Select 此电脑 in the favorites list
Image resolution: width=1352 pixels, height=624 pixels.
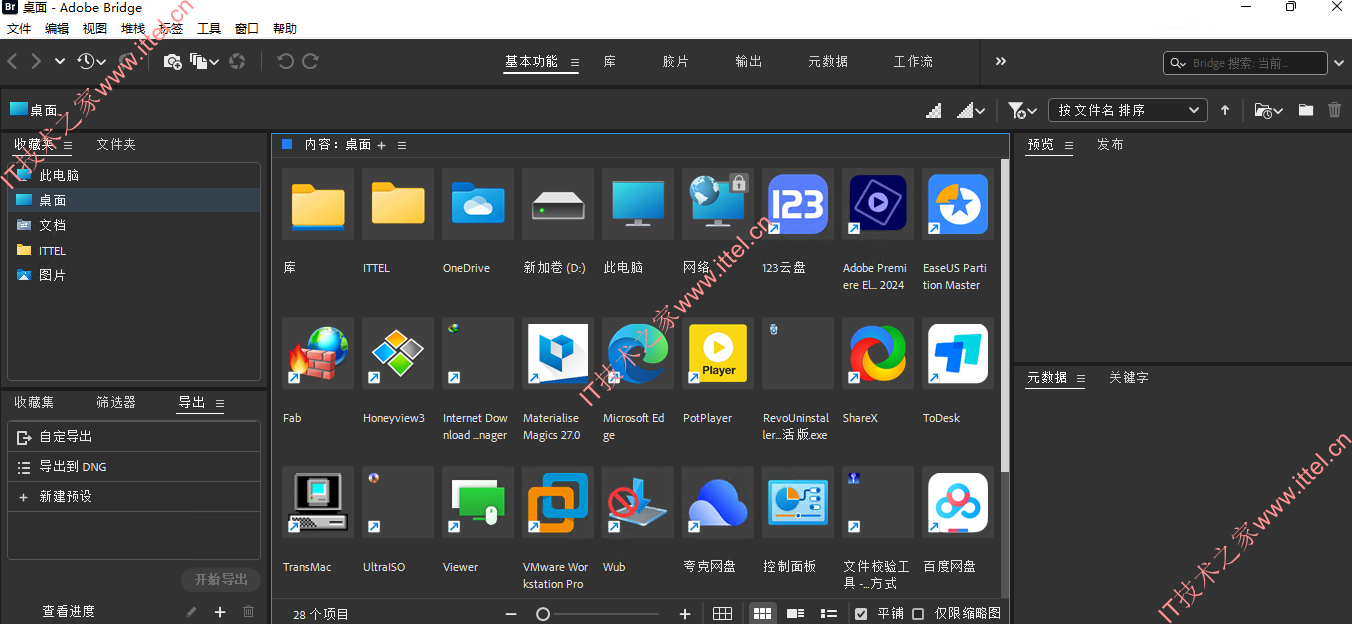pyautogui.click(x=134, y=175)
